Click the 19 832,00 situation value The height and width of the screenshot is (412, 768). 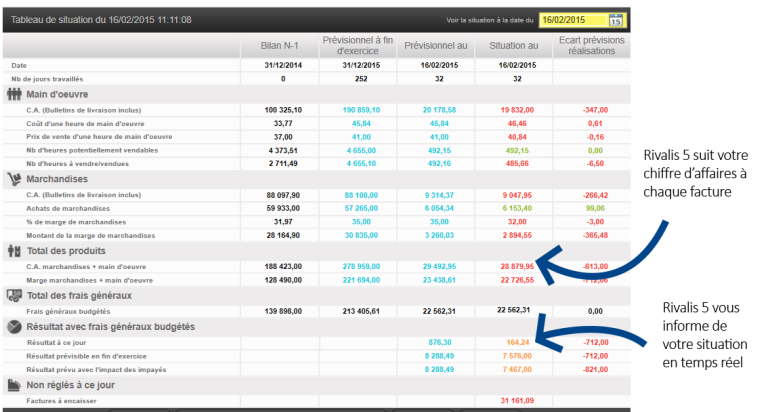click(517, 110)
